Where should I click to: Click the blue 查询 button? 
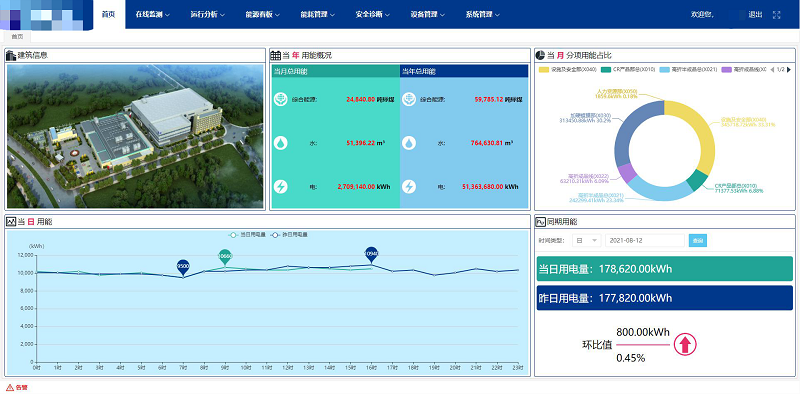click(x=697, y=240)
